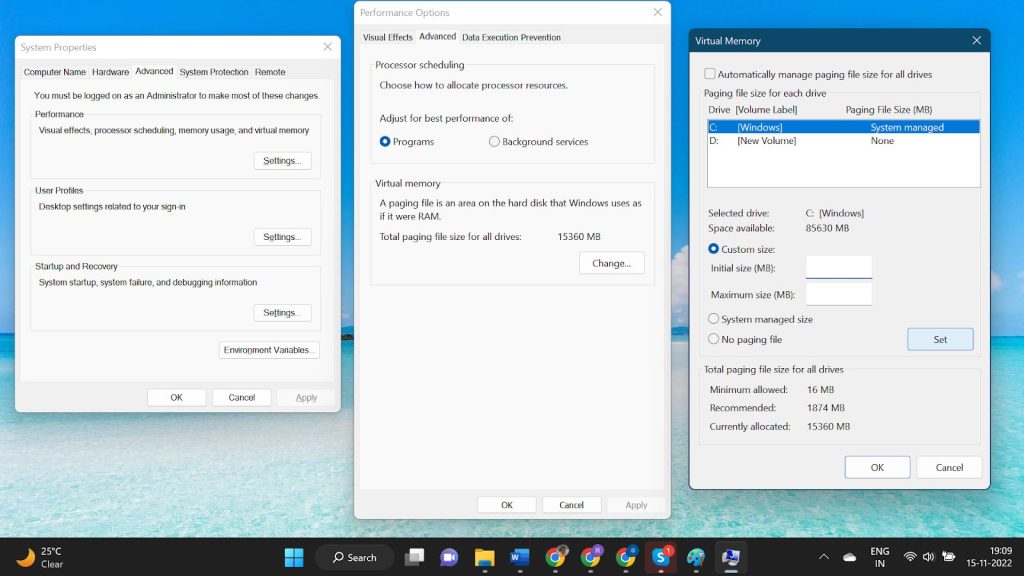Viewport: 1024px width, 576px height.
Task: Open Skype from the taskbar
Action: point(662,557)
